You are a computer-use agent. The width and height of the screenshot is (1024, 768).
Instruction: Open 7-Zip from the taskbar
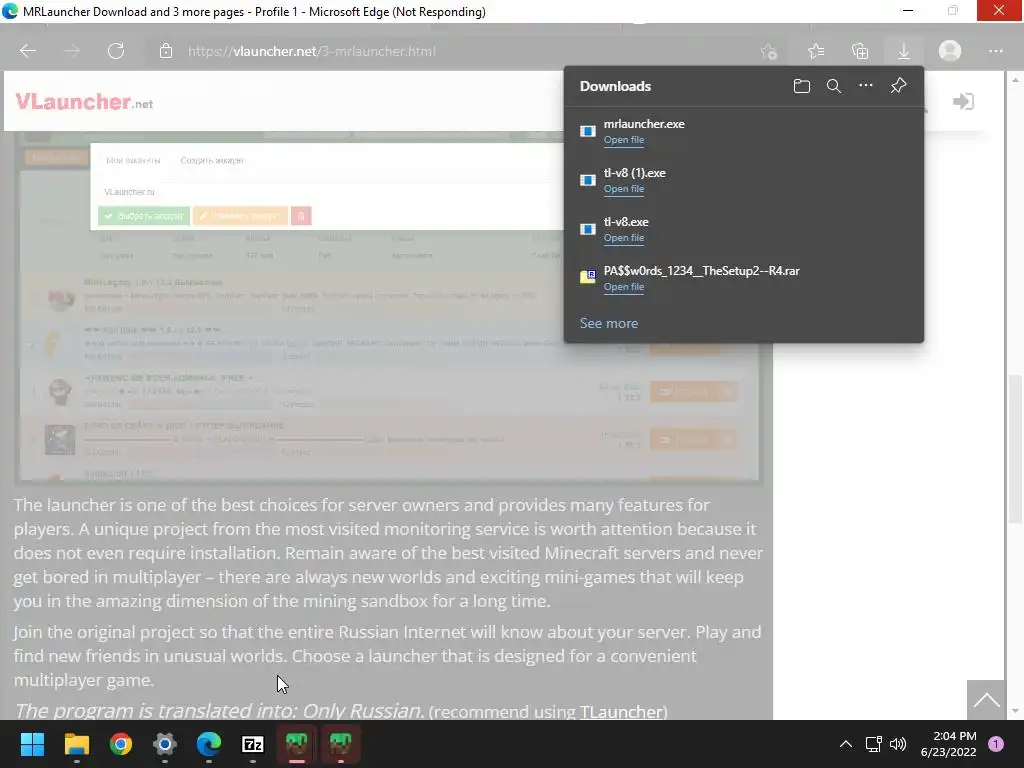pyautogui.click(x=253, y=744)
